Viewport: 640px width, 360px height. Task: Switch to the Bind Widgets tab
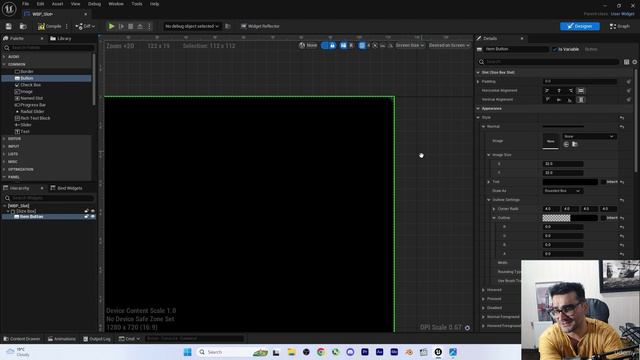(x=66, y=188)
